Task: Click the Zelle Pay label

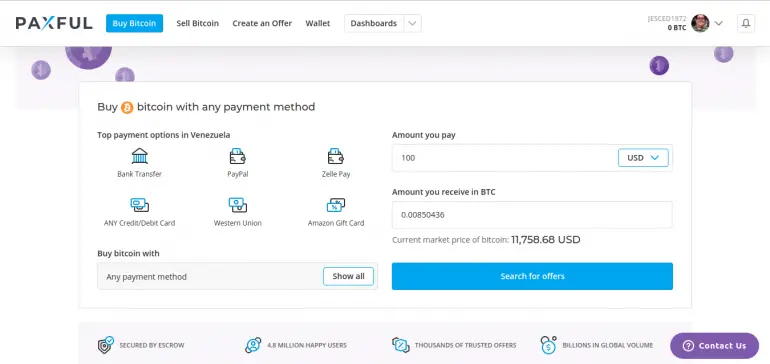Action: (336, 174)
